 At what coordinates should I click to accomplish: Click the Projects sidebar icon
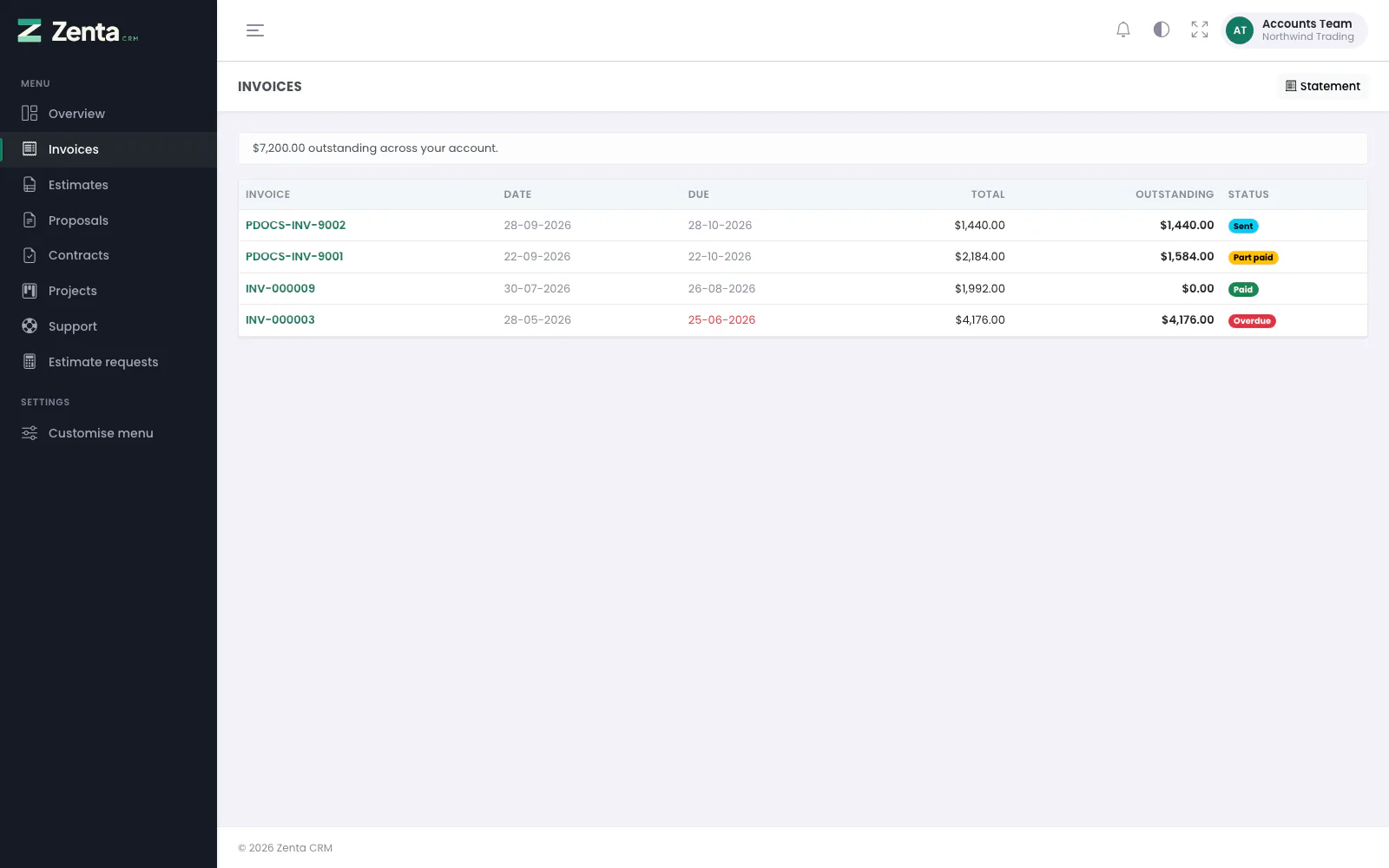point(30,291)
